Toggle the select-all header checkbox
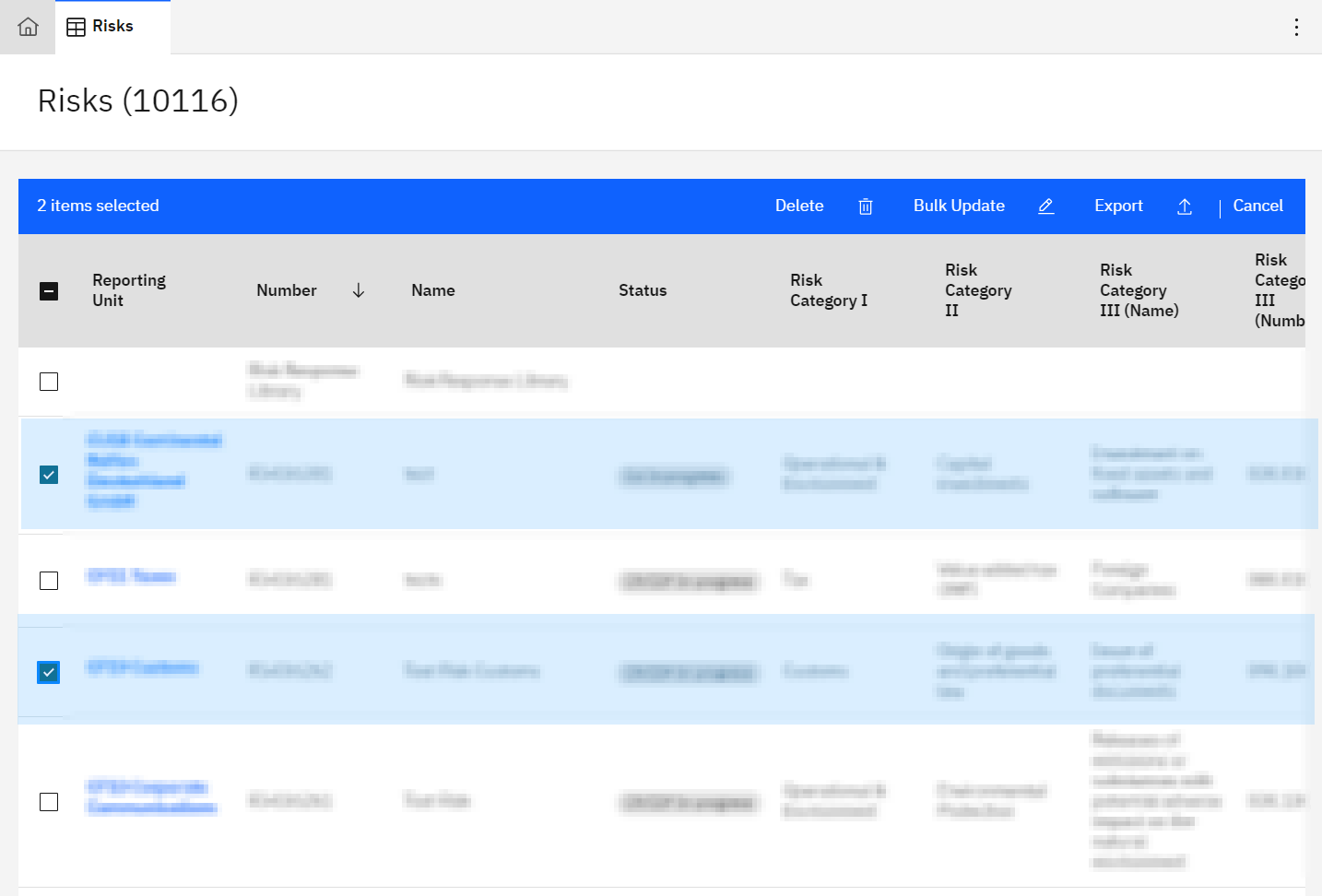The height and width of the screenshot is (896, 1322). tap(49, 291)
